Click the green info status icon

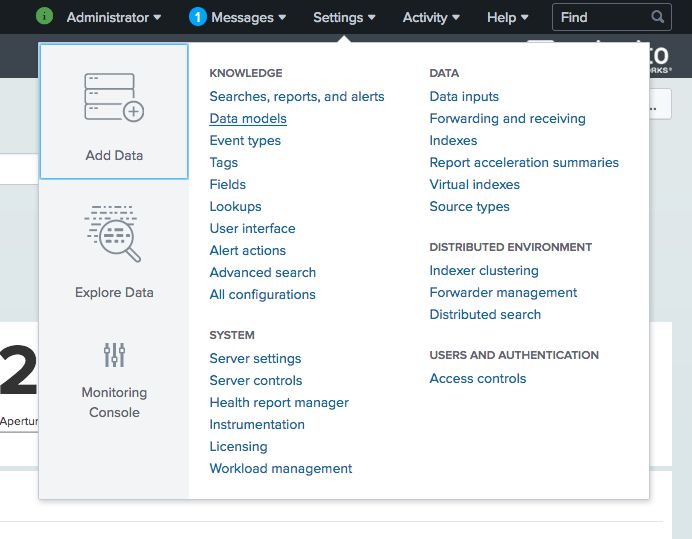44,16
